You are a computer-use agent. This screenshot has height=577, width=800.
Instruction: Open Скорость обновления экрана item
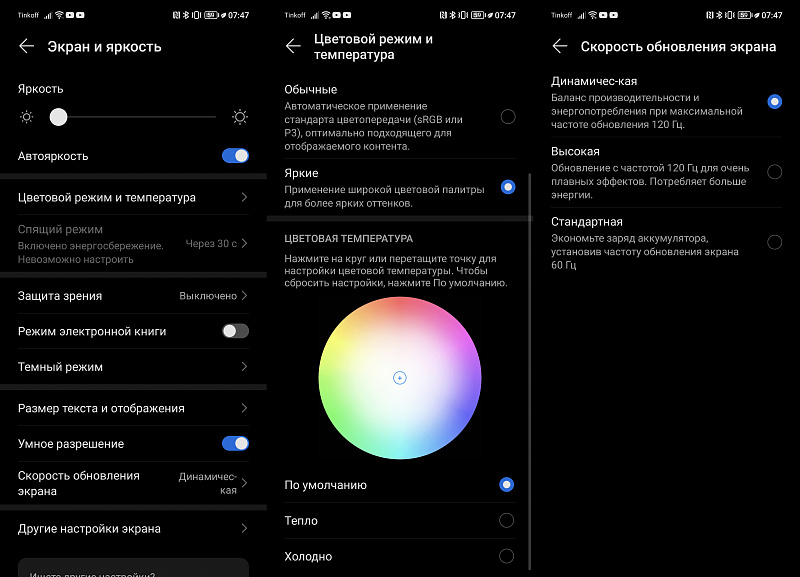tap(133, 483)
